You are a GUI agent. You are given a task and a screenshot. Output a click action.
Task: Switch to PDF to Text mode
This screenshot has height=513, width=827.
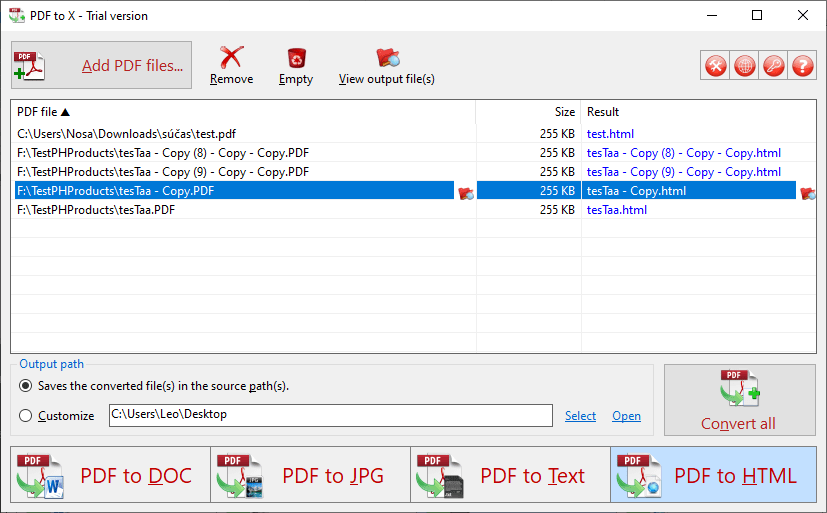pyautogui.click(x=511, y=475)
